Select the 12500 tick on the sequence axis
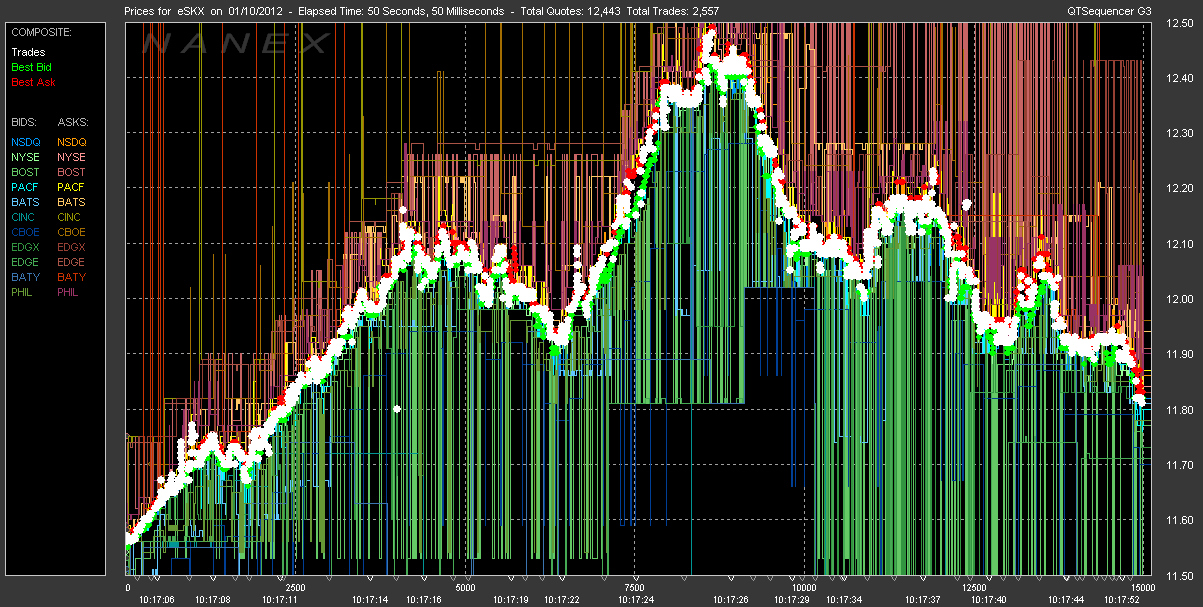Screen dimensions: 1203x607 pos(974,588)
